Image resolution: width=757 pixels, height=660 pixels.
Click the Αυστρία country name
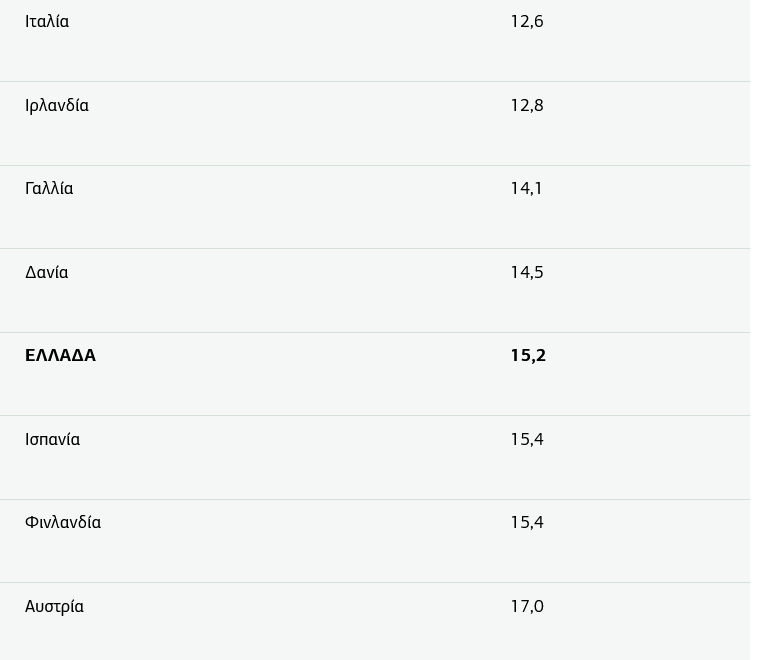[54, 607]
